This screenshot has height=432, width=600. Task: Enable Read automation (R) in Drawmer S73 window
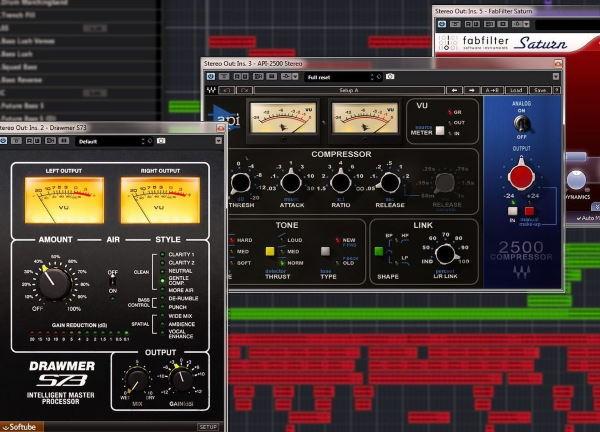pyautogui.click(x=29, y=141)
